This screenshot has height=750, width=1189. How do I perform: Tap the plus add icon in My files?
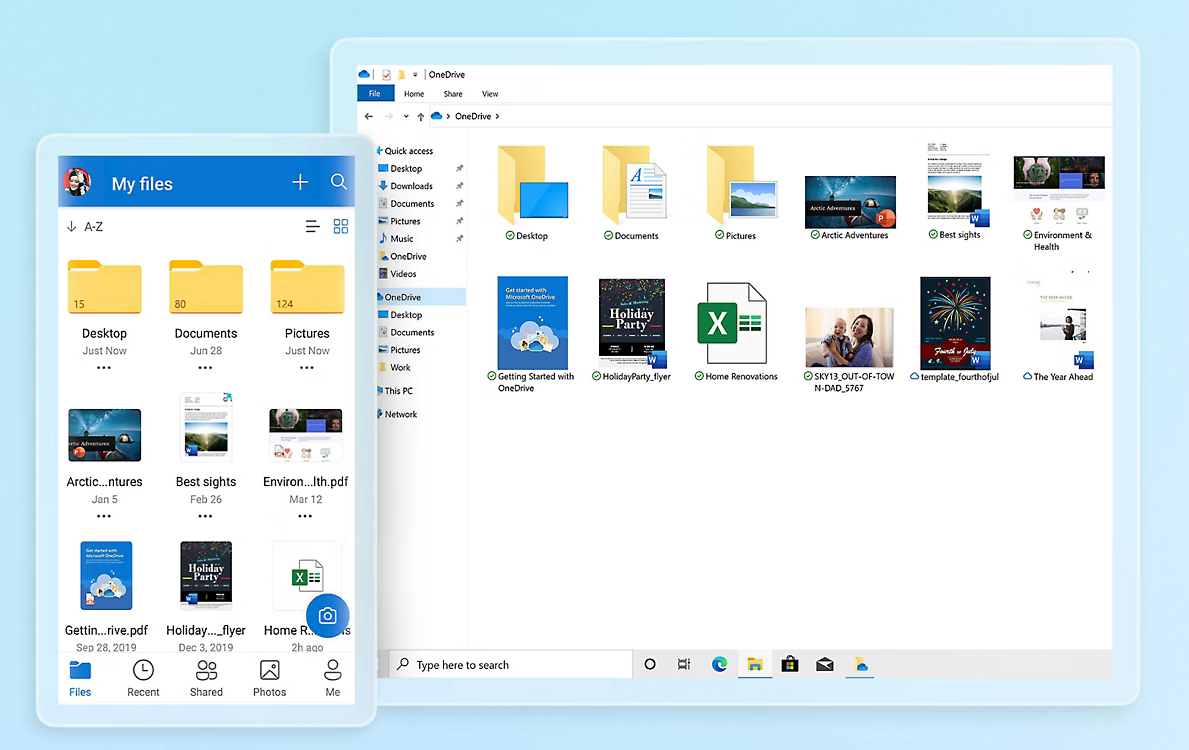click(300, 182)
